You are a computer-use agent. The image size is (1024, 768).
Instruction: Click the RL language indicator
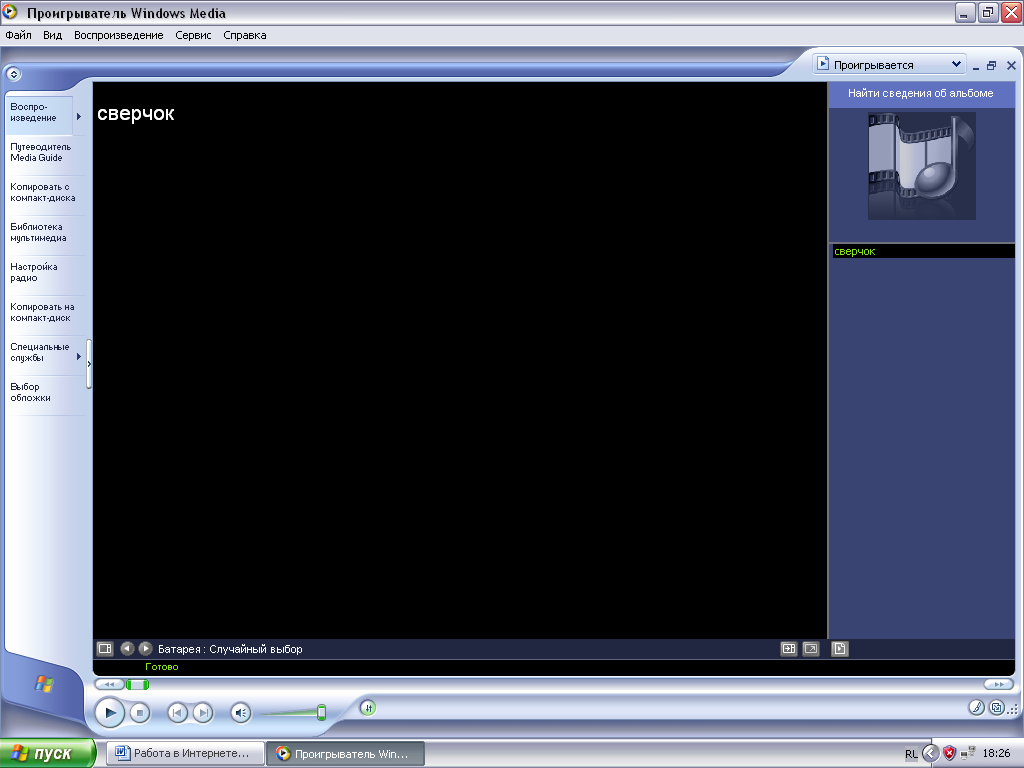tap(911, 754)
